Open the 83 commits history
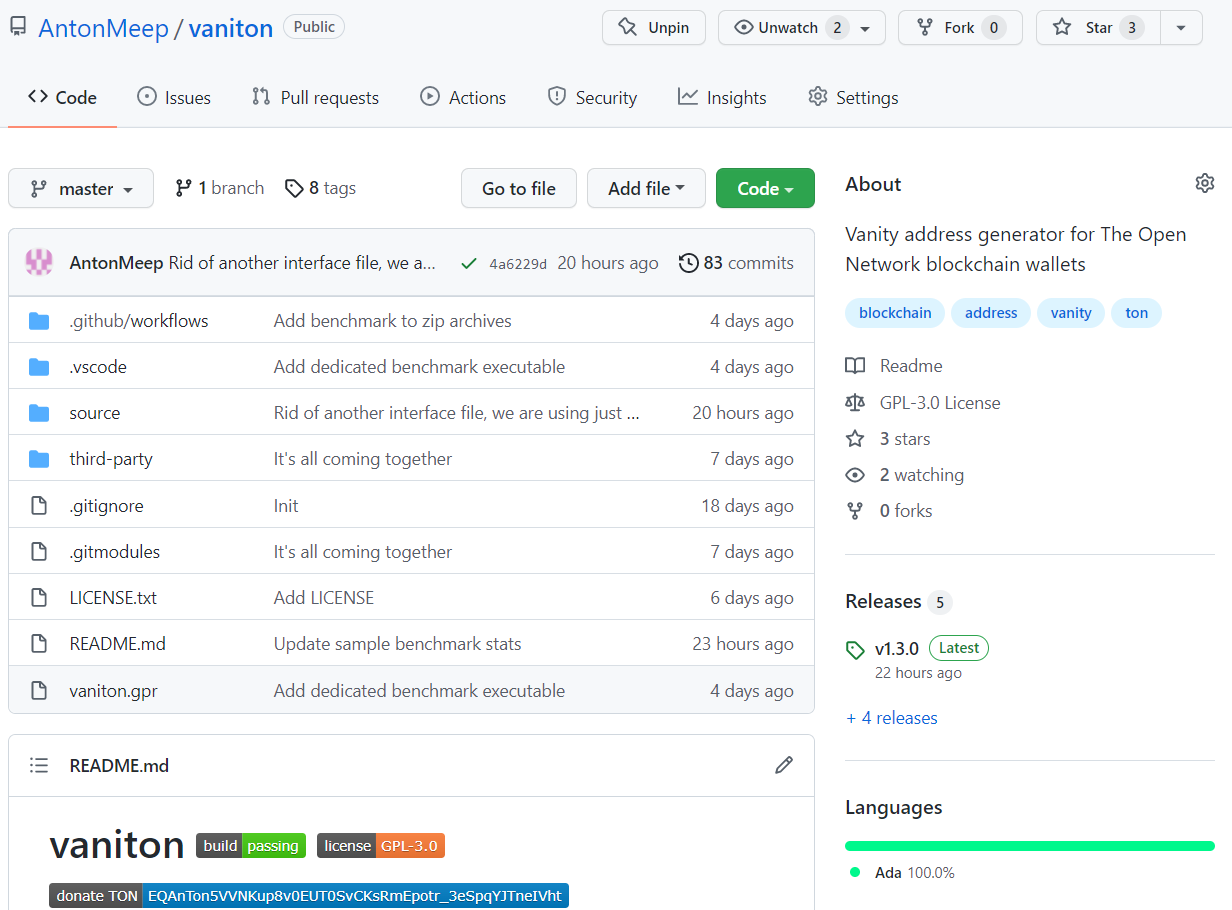The image size is (1232, 910). (x=736, y=263)
